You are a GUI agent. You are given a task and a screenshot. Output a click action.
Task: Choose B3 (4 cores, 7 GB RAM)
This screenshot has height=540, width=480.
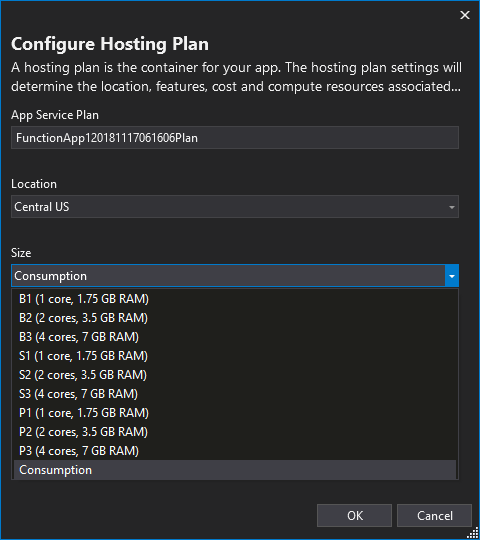pos(235,337)
